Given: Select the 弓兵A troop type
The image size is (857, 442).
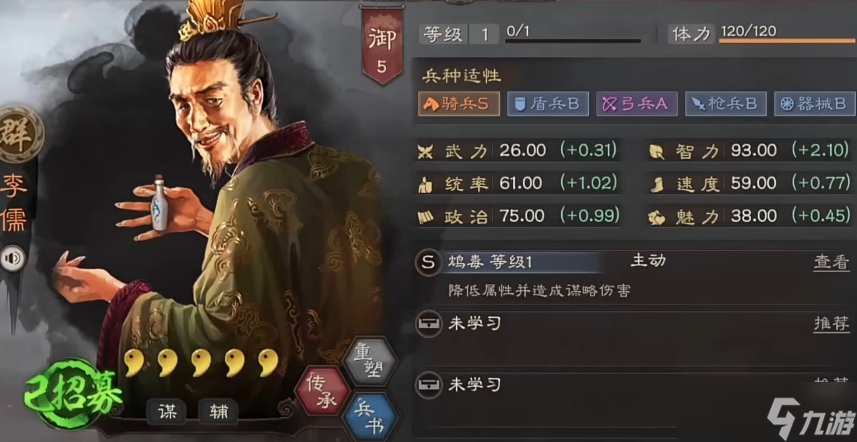Looking at the screenshot, I should click(x=637, y=104).
